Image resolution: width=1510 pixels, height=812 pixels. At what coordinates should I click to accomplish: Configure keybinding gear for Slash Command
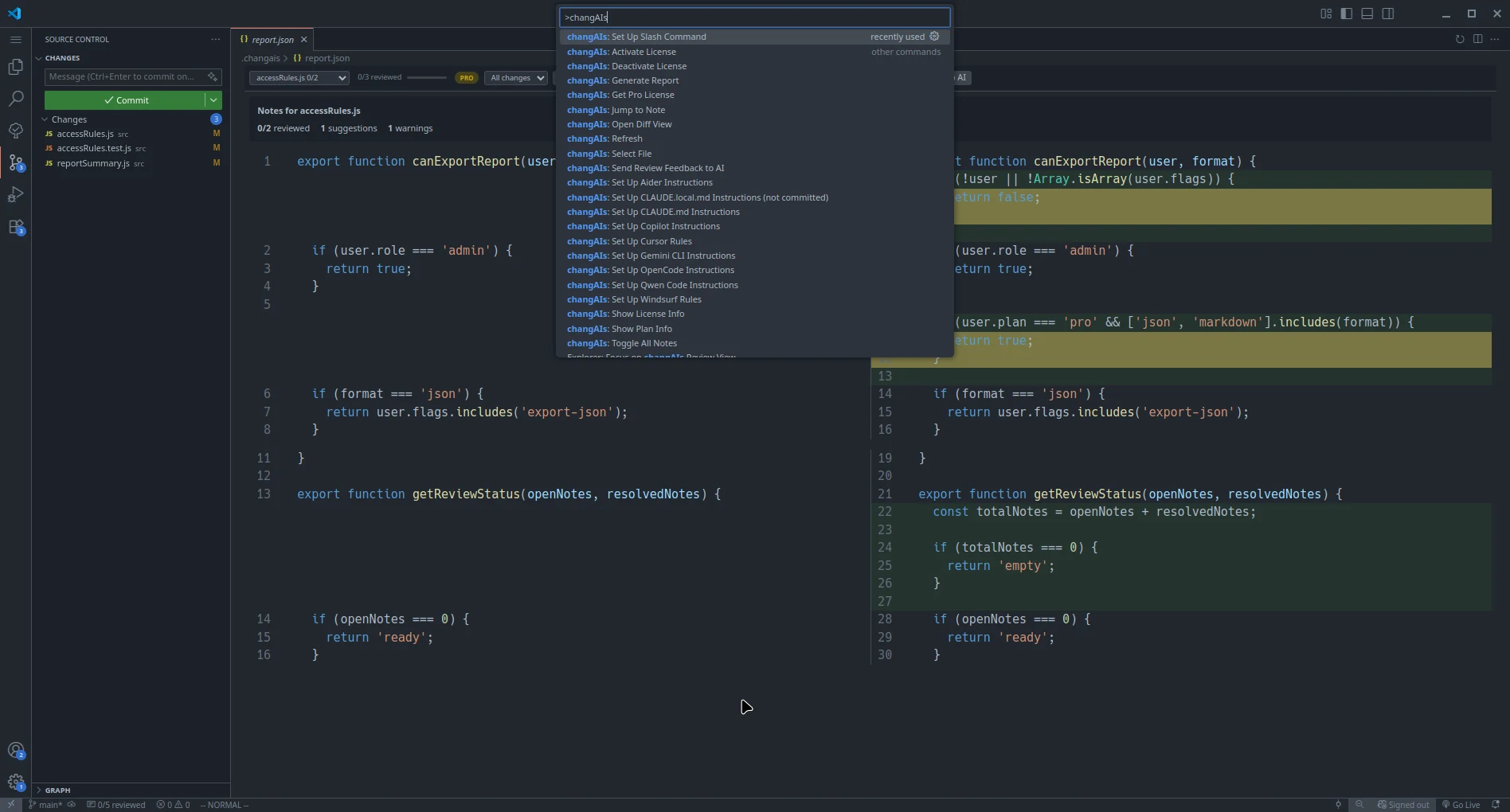point(934,37)
